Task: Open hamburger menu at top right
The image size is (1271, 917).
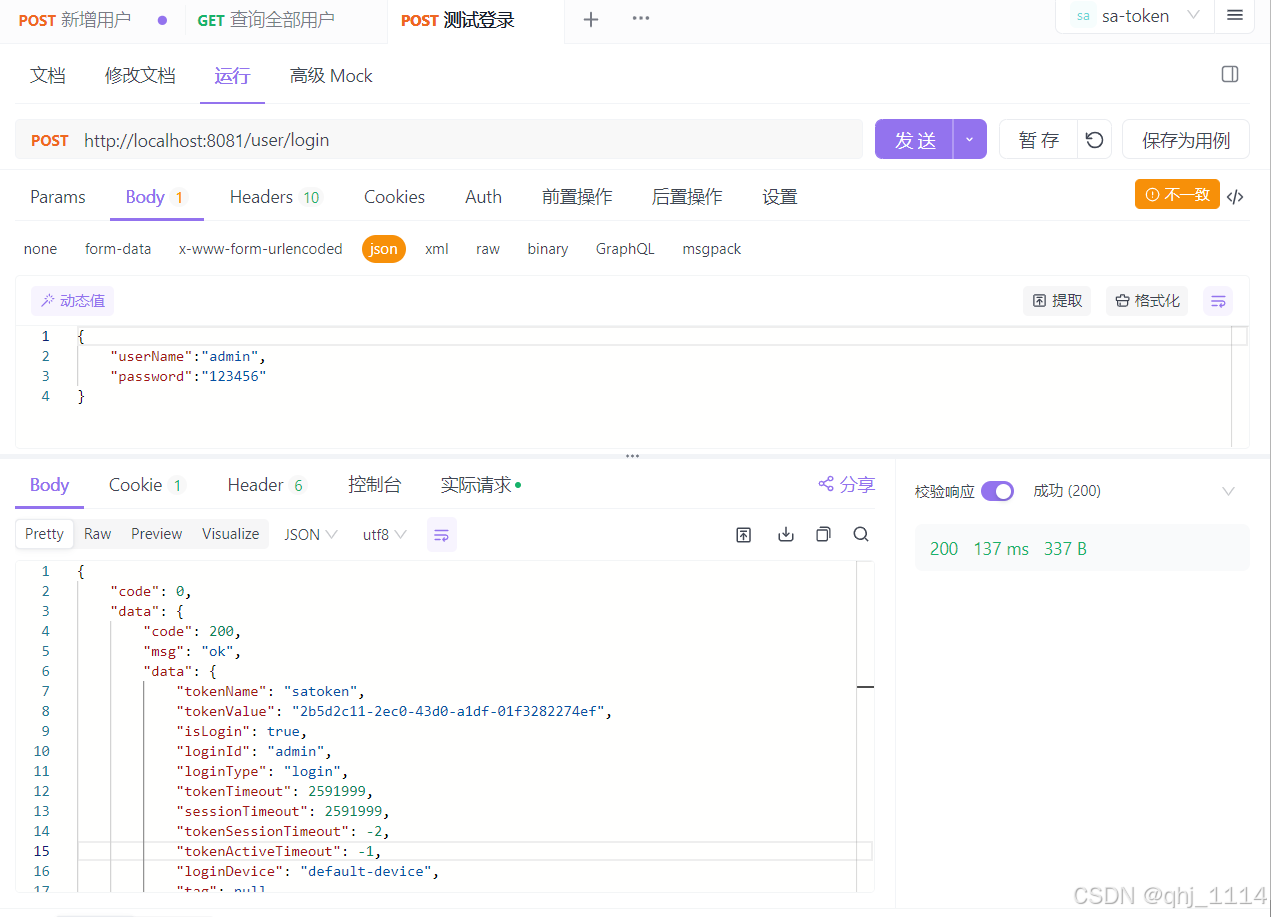Action: (x=1235, y=15)
